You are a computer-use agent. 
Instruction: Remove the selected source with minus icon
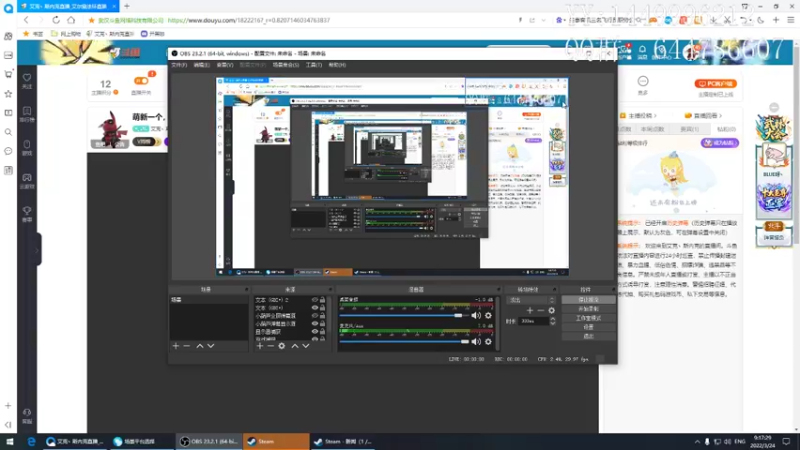(270, 346)
